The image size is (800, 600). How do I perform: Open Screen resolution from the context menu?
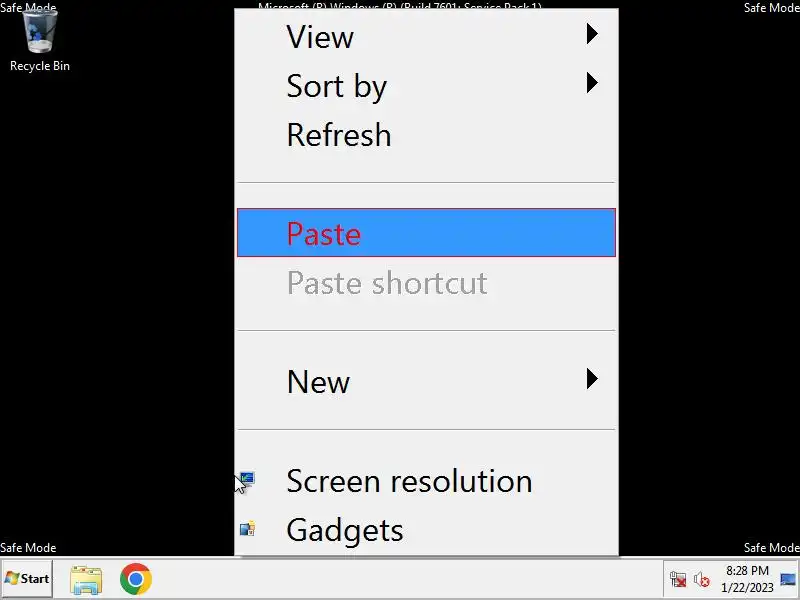[408, 481]
